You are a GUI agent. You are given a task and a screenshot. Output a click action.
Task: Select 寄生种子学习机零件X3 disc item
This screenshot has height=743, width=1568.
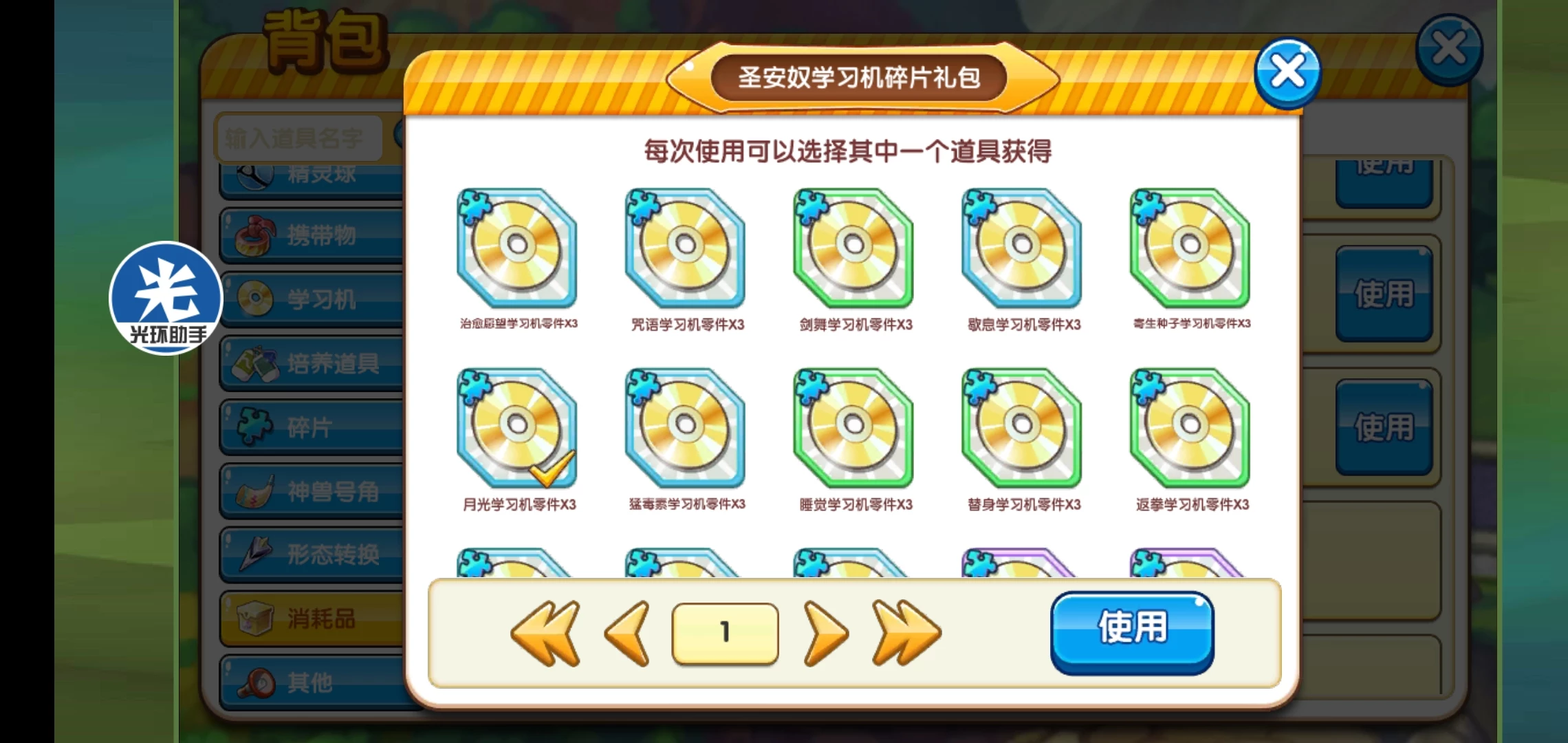[1190, 248]
